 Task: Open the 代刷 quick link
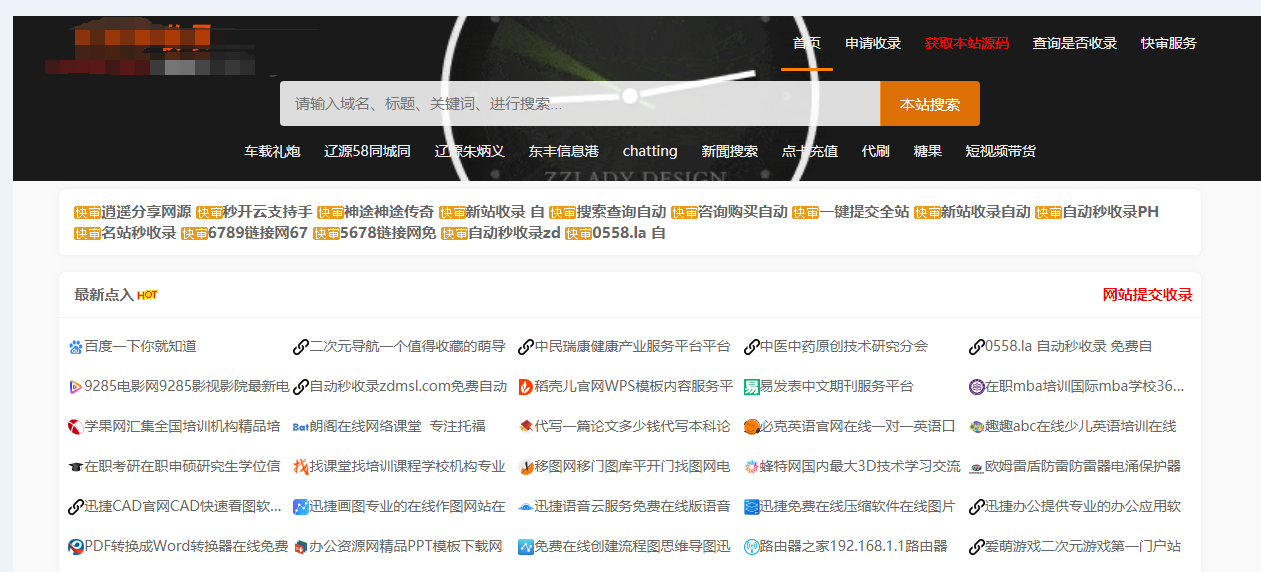[875, 151]
